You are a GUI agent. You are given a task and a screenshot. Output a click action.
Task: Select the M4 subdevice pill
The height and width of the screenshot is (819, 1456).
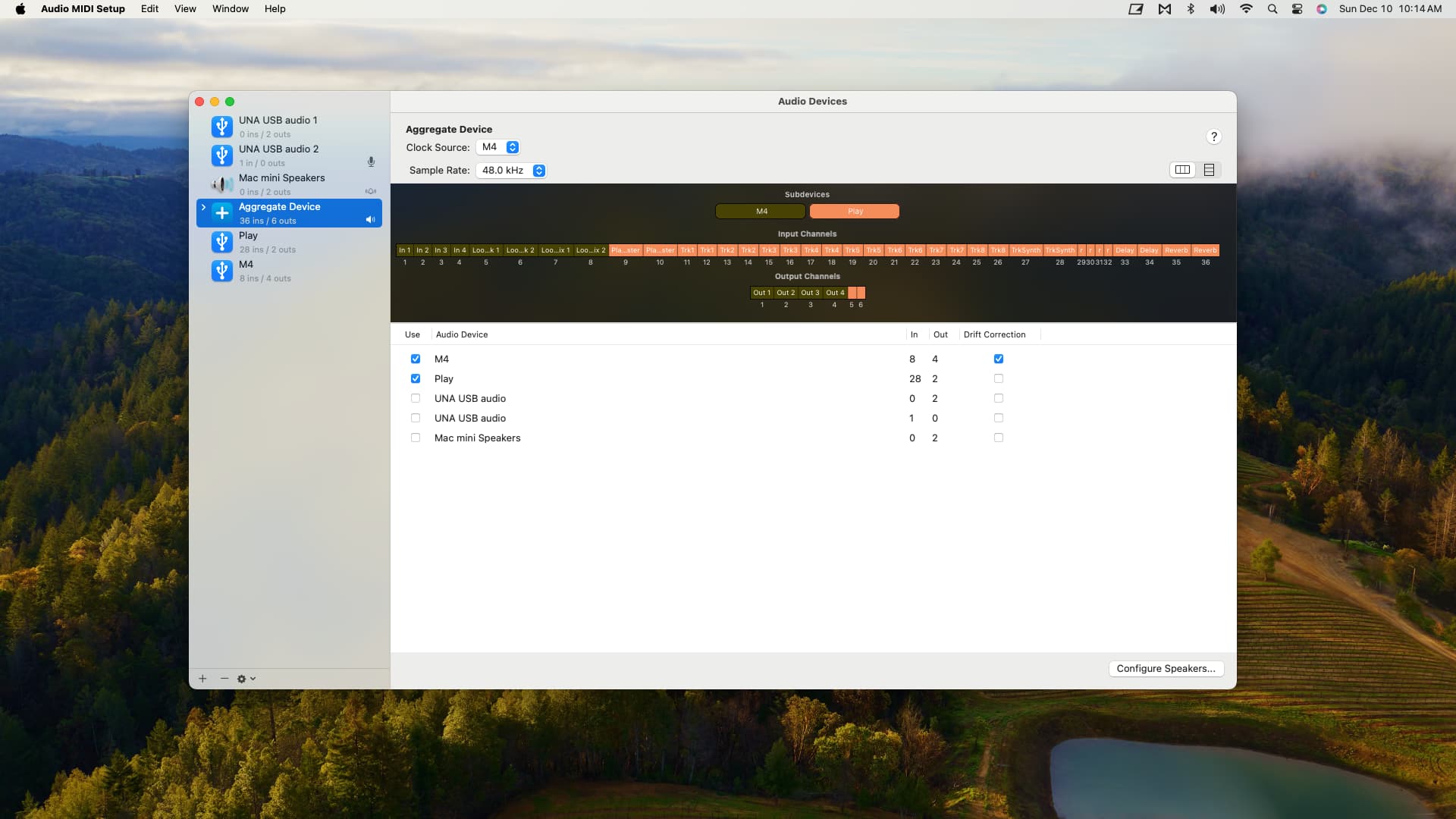(761, 211)
